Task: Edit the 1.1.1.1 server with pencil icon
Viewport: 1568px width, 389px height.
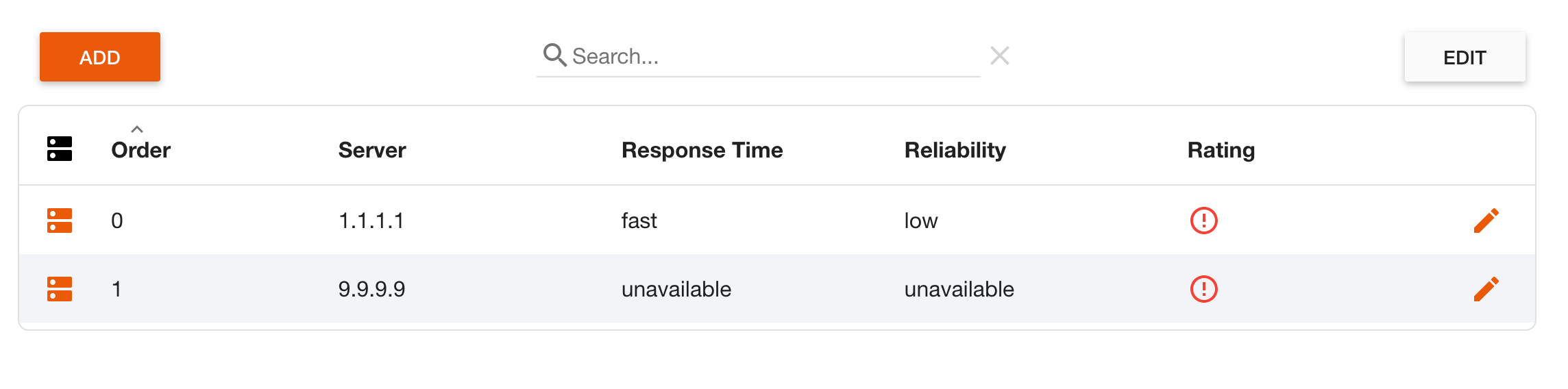Action: [1486, 221]
